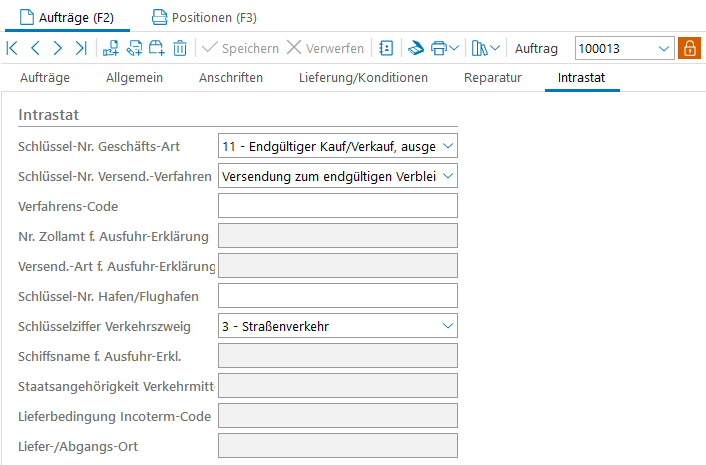Switch to the Positionen (F3) tab
This screenshot has width=706, height=465.
point(204,17)
